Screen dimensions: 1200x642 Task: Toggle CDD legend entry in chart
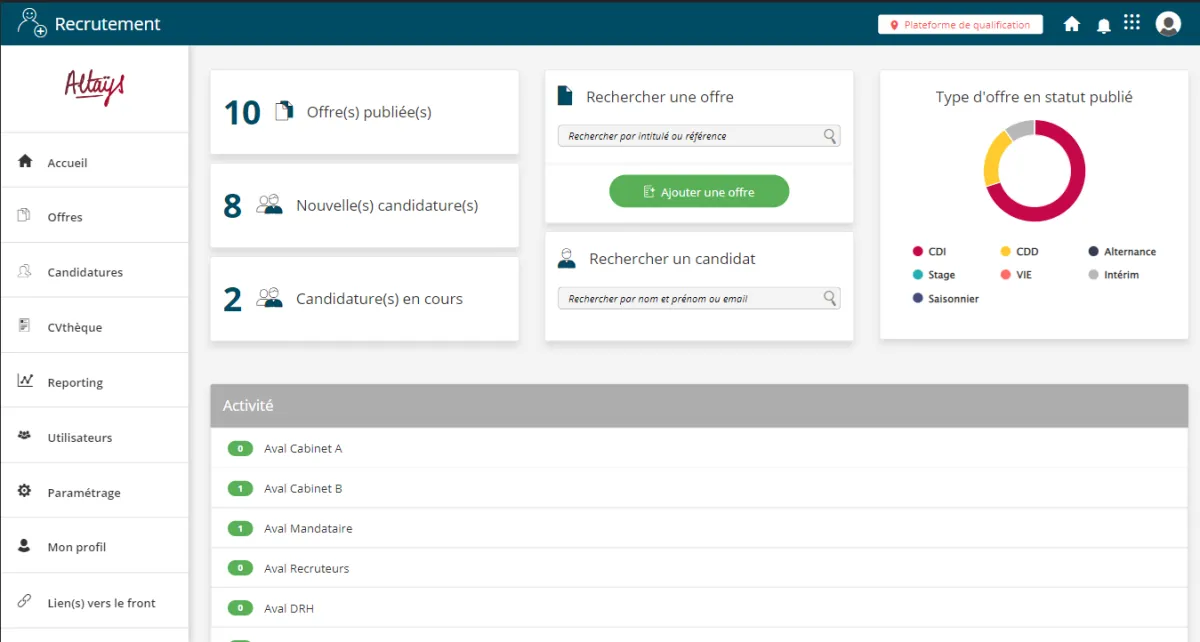tap(1020, 252)
